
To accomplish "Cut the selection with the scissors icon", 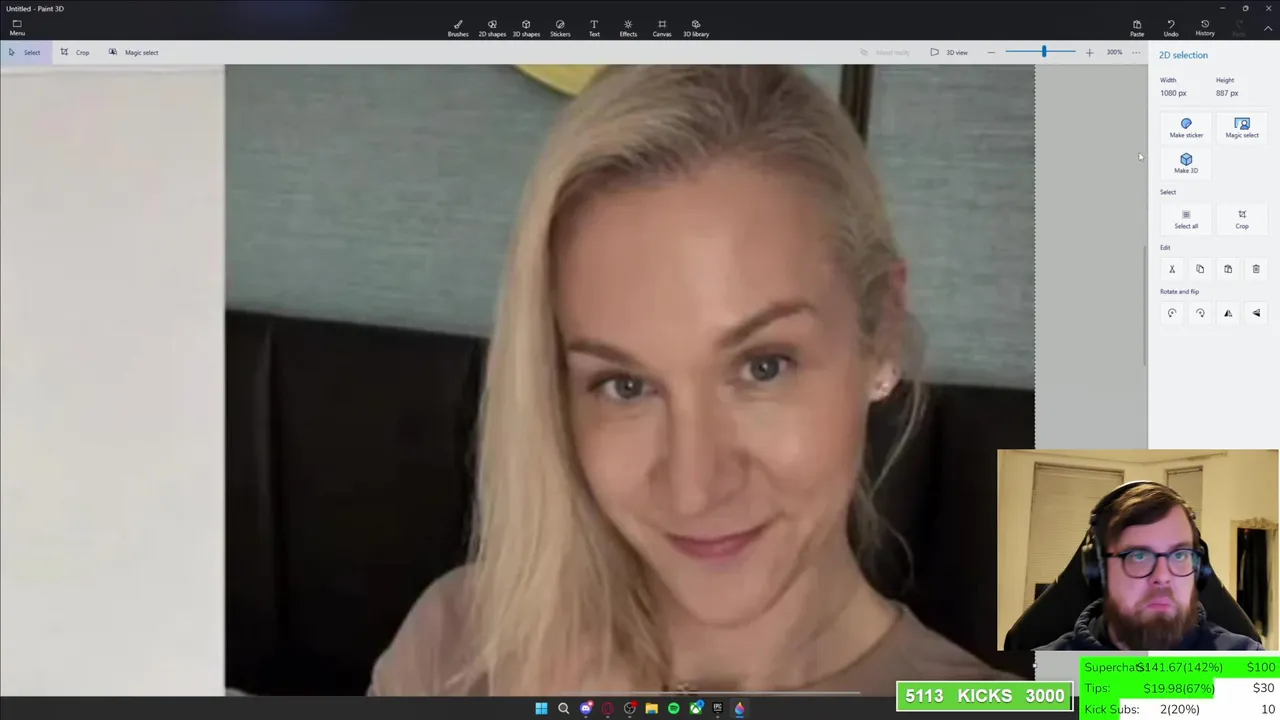I will click(x=1172, y=269).
